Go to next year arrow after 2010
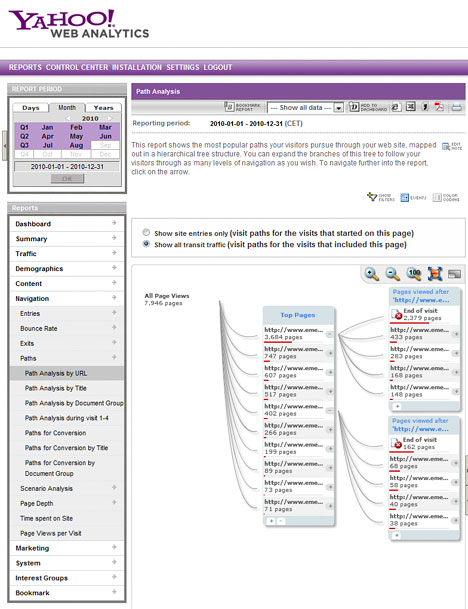Image resolution: width=468 pixels, height=609 pixels. (x=110, y=118)
